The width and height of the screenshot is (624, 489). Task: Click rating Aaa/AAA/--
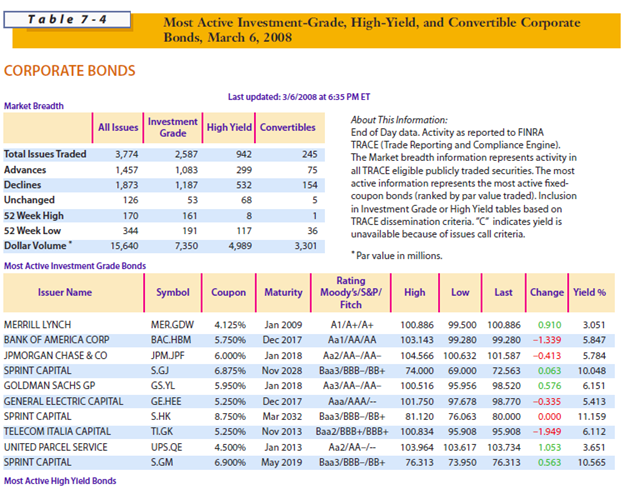click(x=351, y=401)
